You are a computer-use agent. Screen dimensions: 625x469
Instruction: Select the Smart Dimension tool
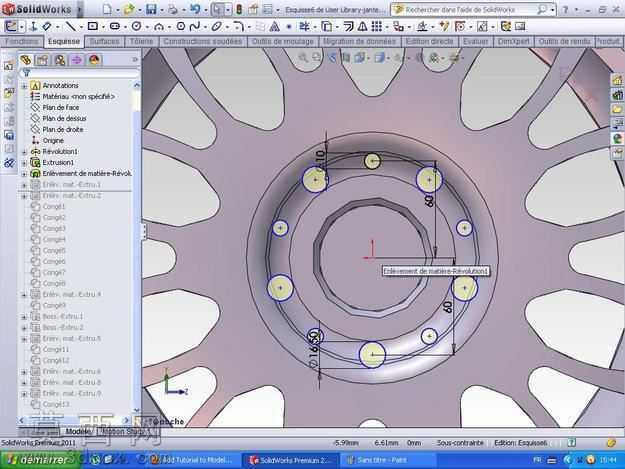[47, 27]
